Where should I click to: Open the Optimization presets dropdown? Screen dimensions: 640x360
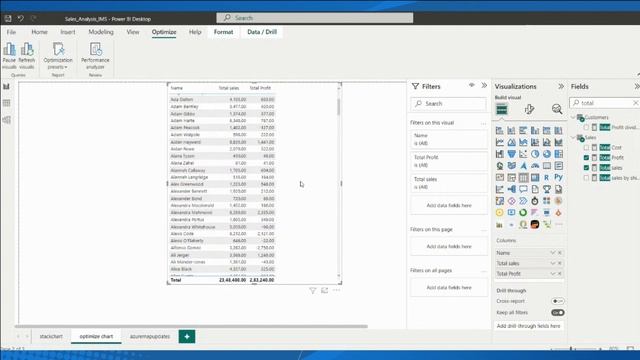58,55
